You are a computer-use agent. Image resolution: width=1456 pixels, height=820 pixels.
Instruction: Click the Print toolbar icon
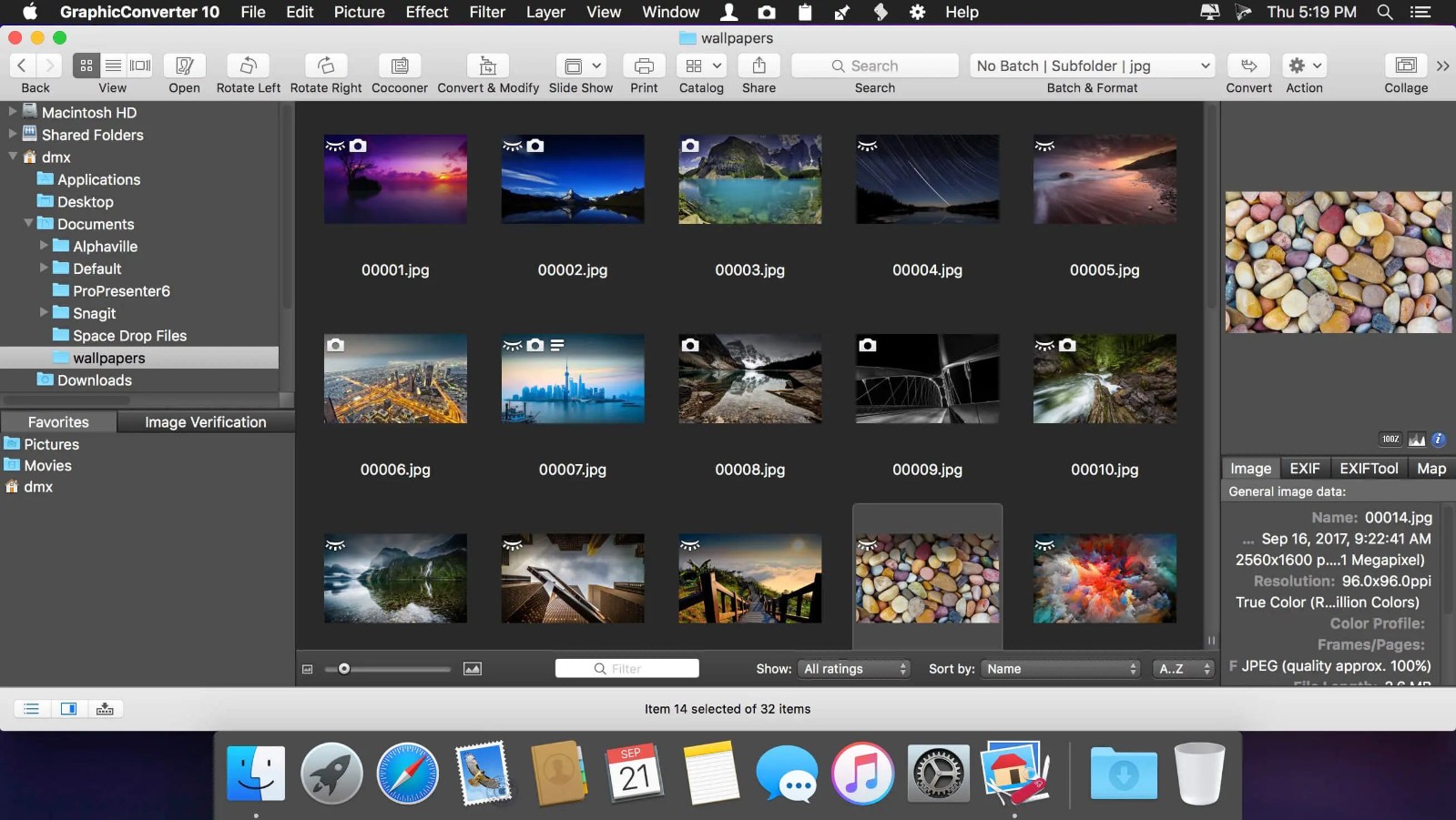(x=644, y=66)
